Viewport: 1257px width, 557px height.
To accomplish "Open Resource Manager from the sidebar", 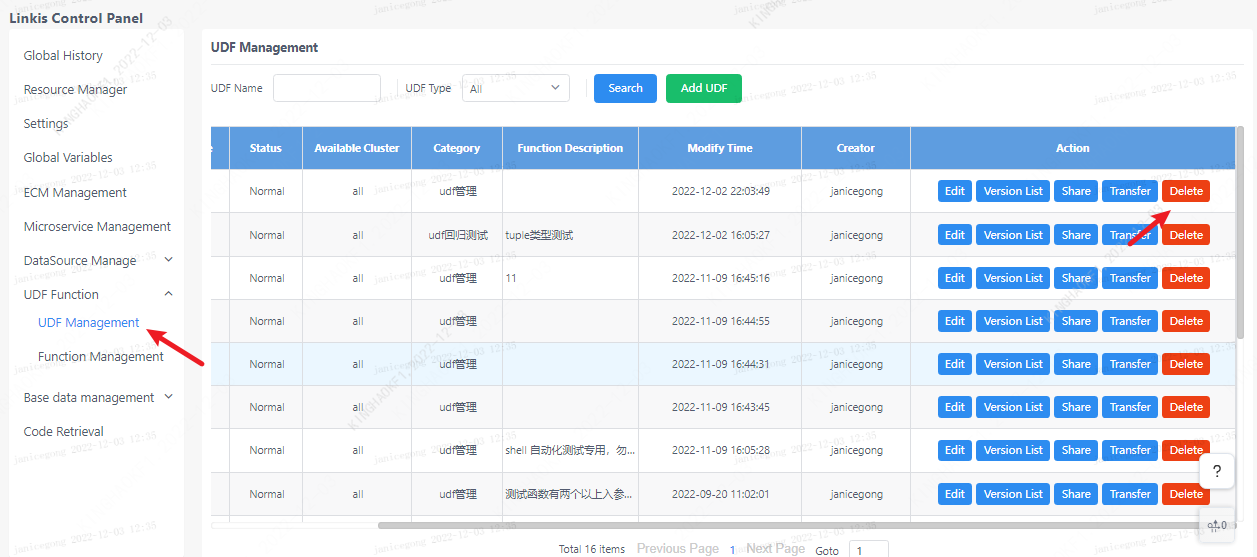I will [x=75, y=90].
